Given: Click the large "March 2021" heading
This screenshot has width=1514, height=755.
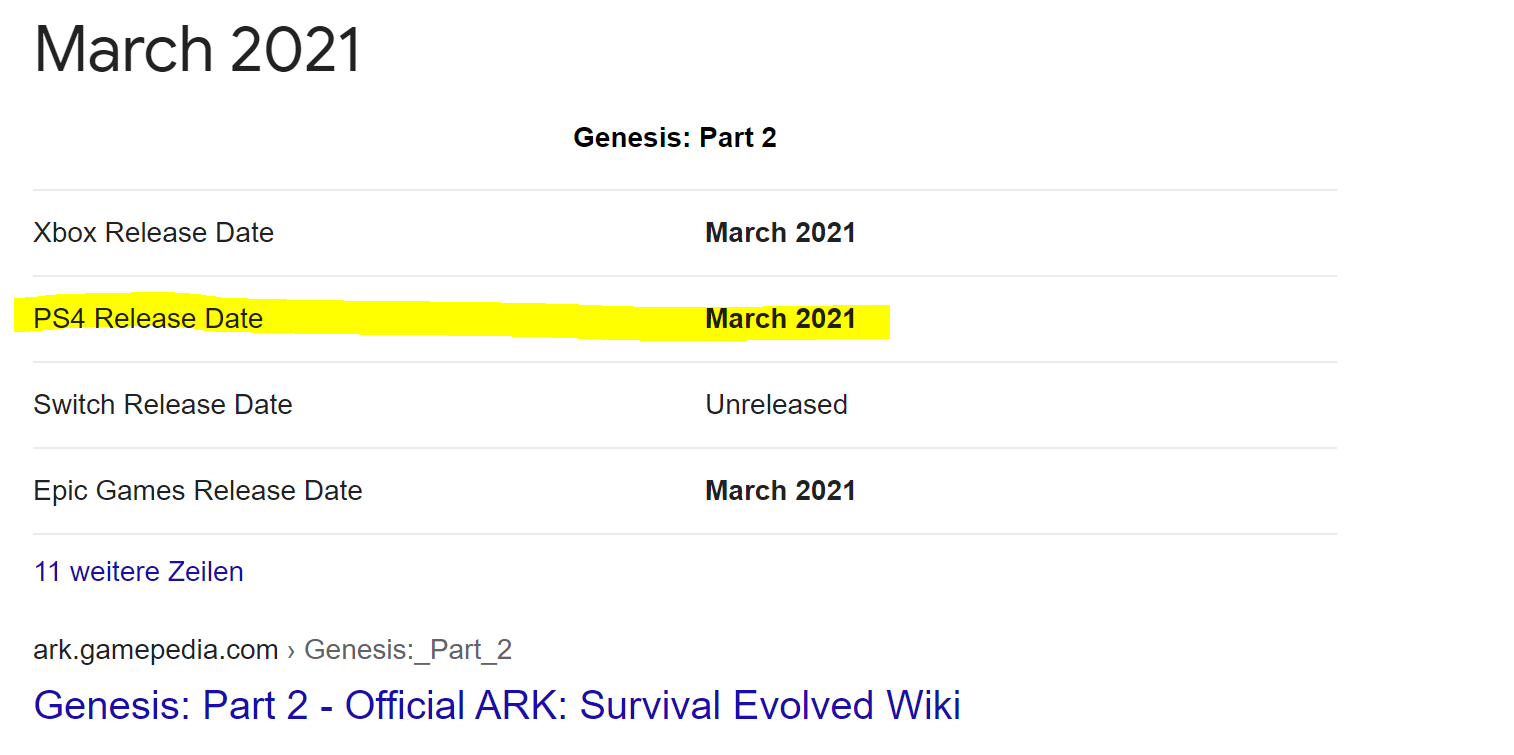Looking at the screenshot, I should point(197,50).
